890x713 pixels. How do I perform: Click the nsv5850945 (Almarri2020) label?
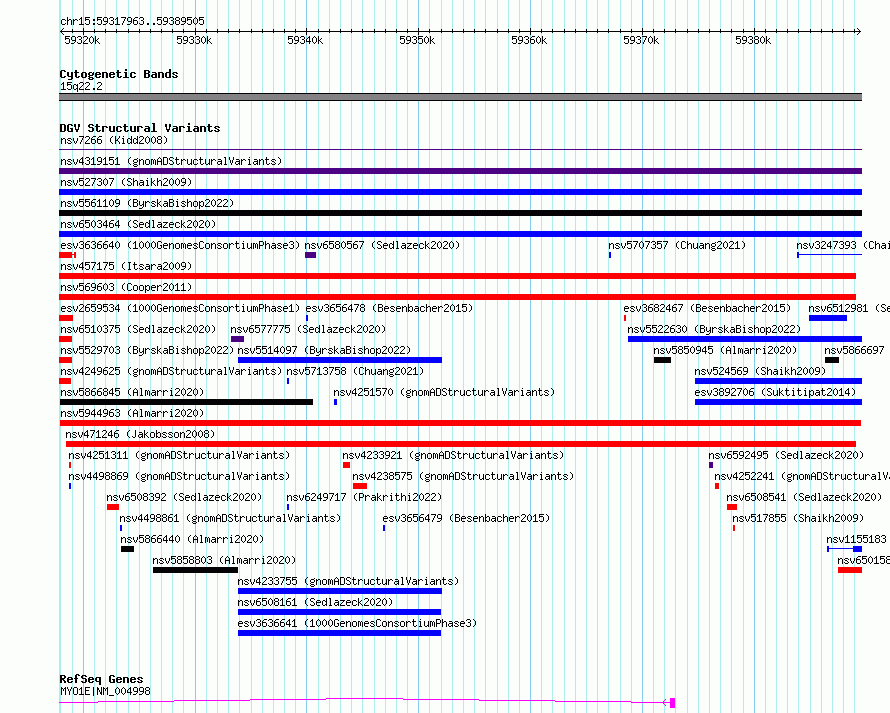point(725,350)
